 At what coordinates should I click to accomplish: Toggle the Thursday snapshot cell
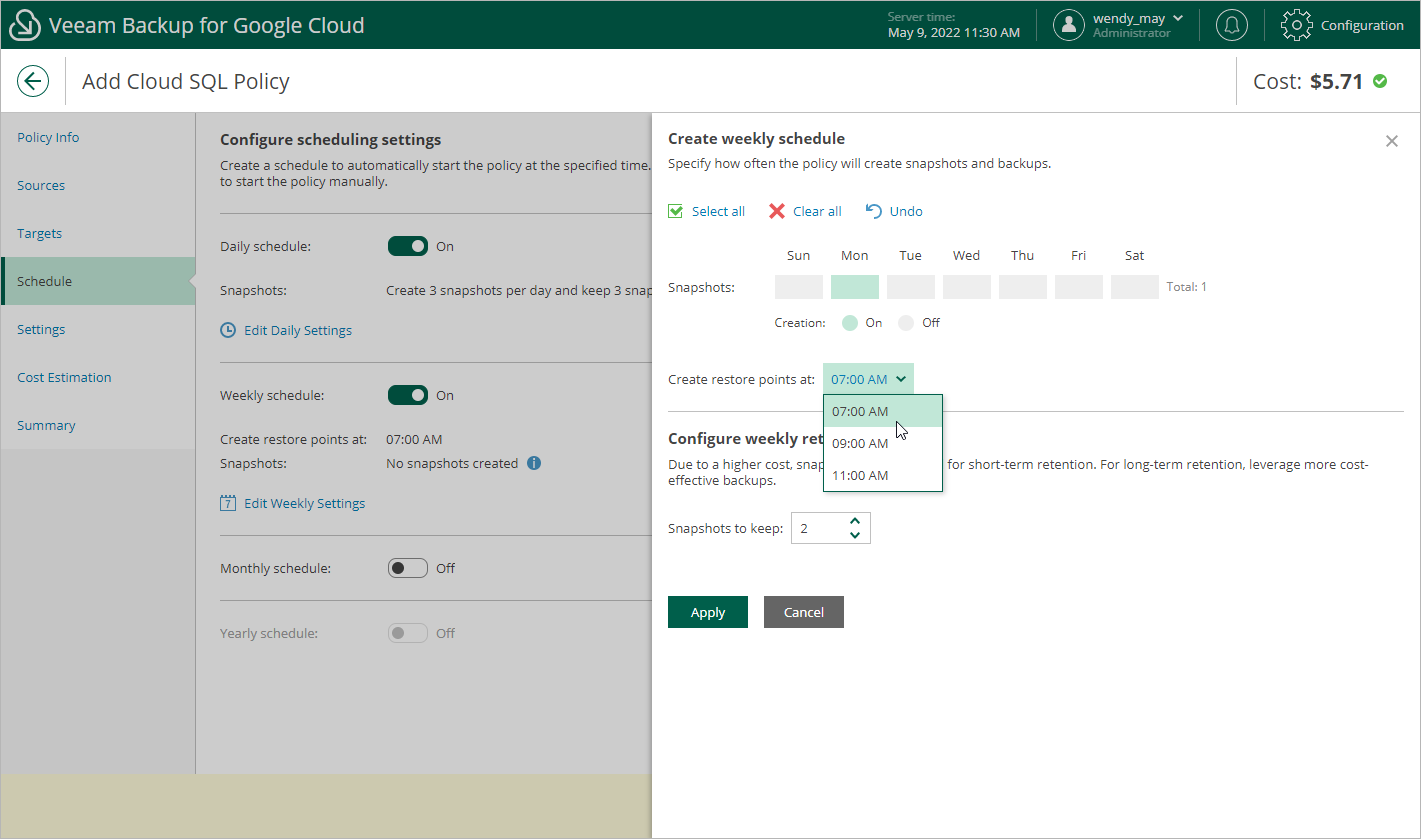pos(1023,287)
